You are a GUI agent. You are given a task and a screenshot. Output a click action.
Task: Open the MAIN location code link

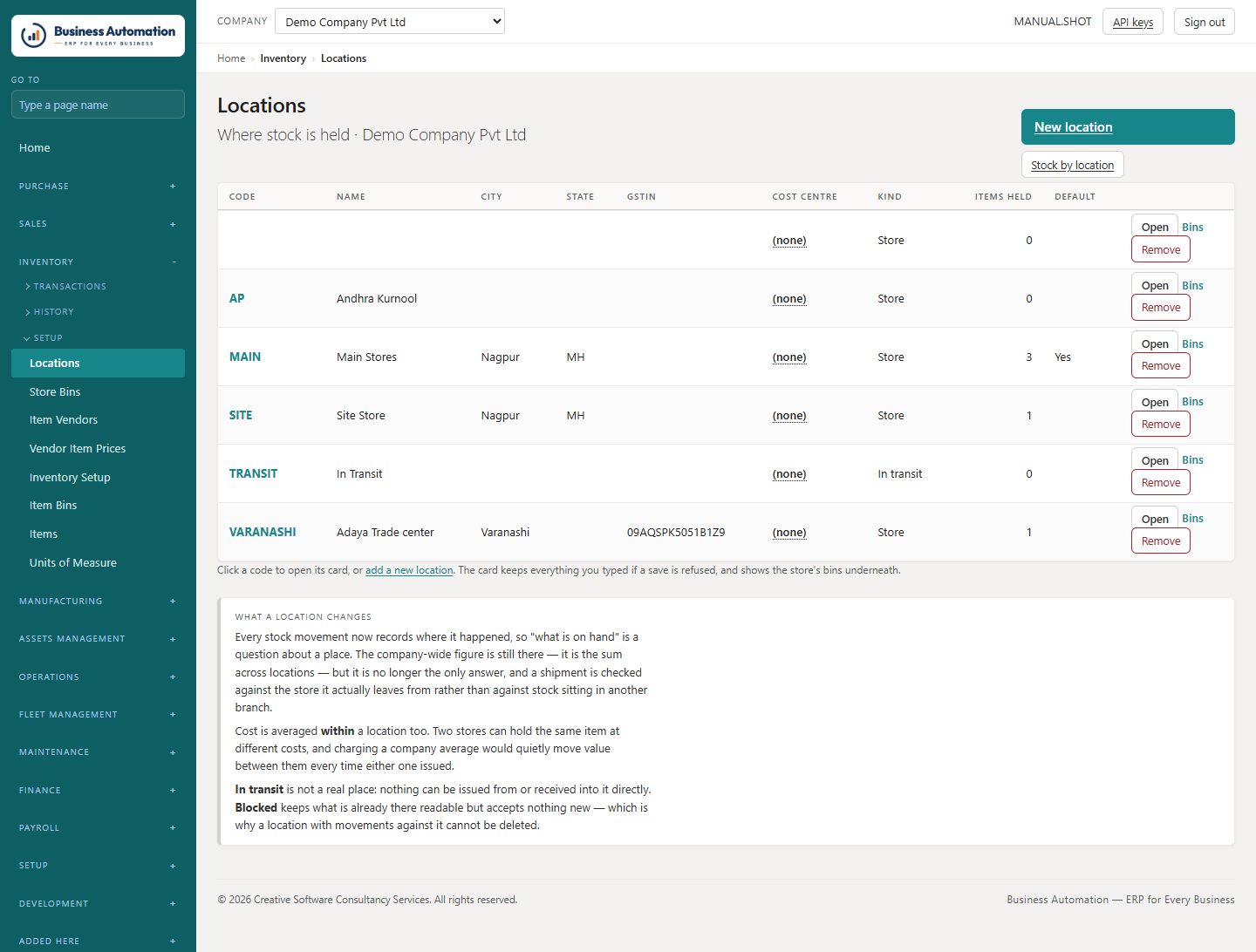pyautogui.click(x=245, y=357)
